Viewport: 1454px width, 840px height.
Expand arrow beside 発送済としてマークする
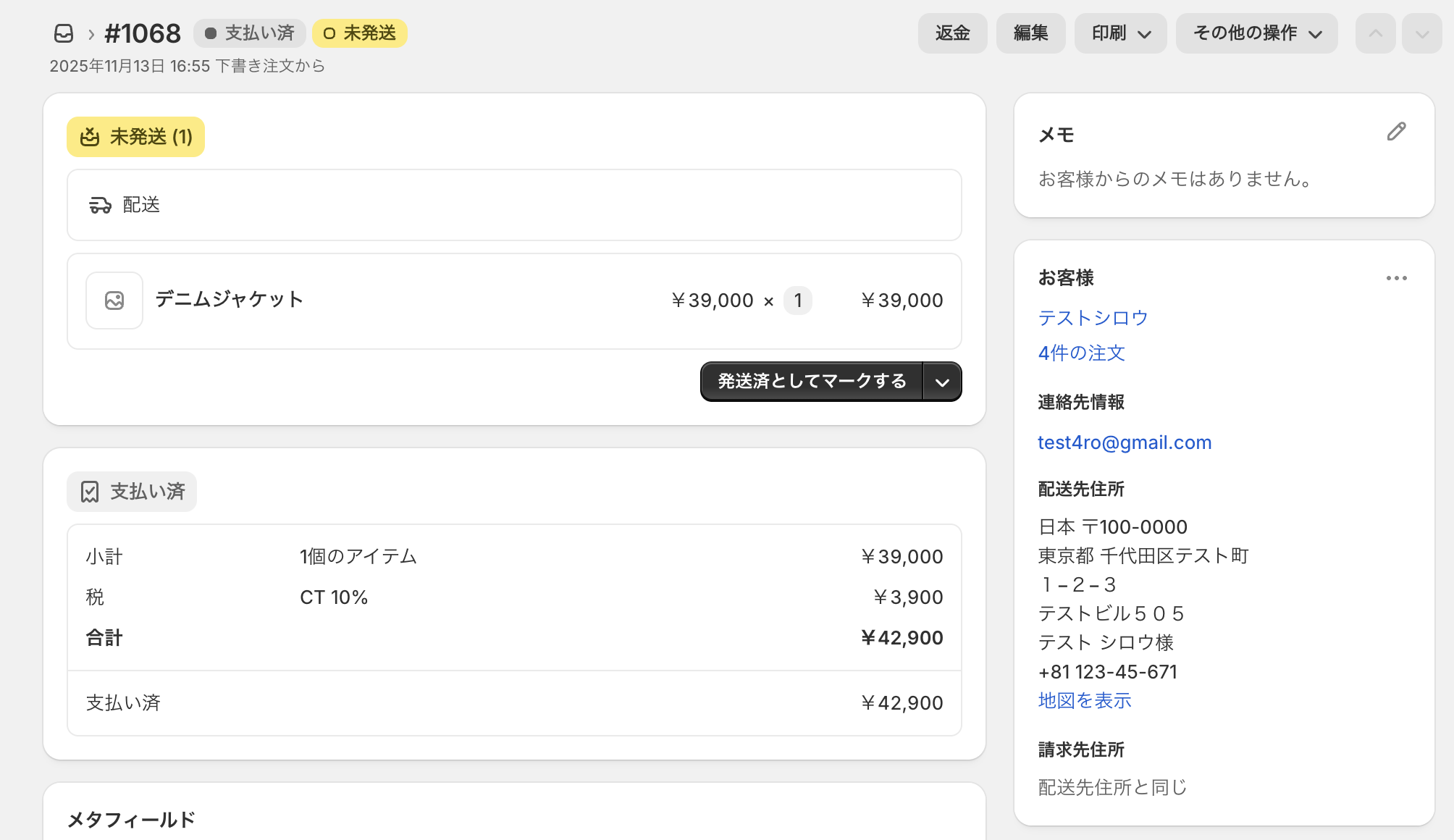click(942, 382)
